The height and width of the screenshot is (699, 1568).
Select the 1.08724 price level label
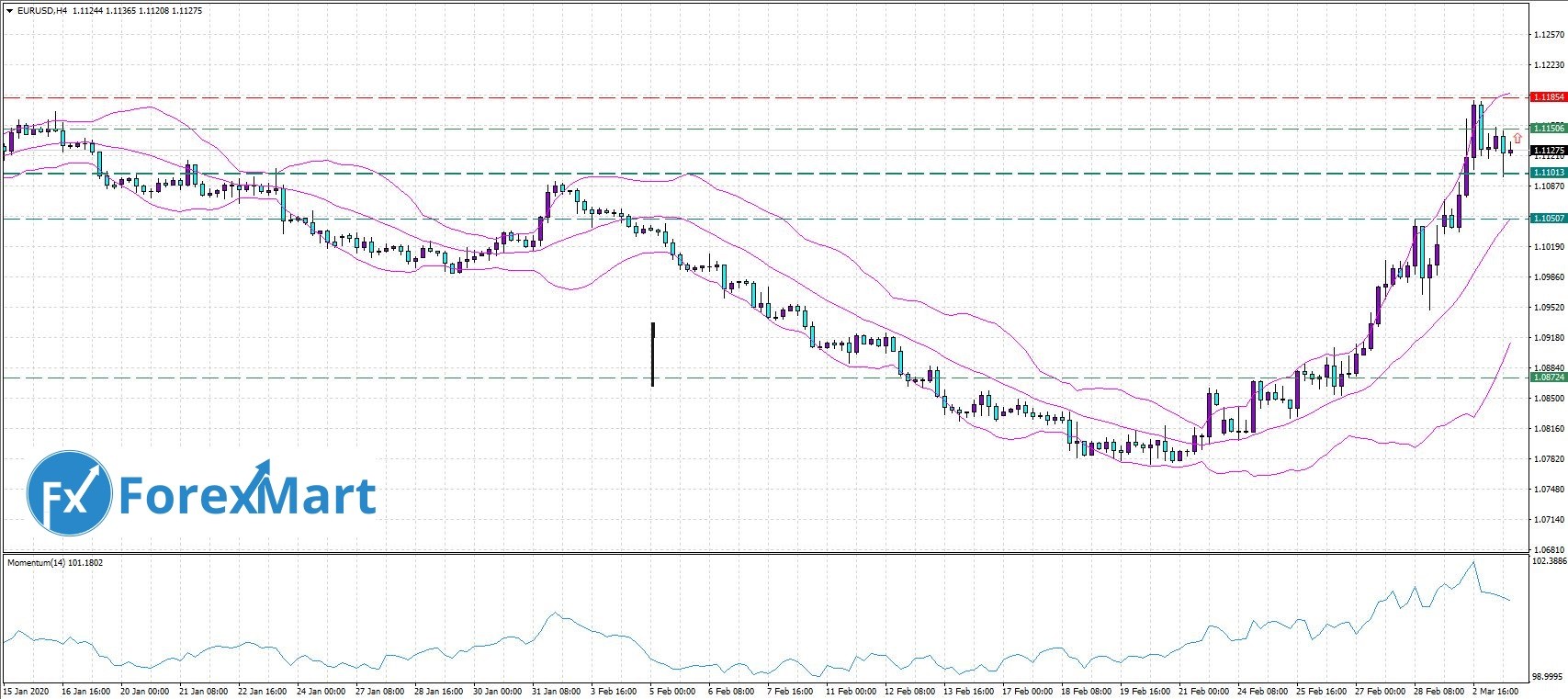(x=1548, y=378)
